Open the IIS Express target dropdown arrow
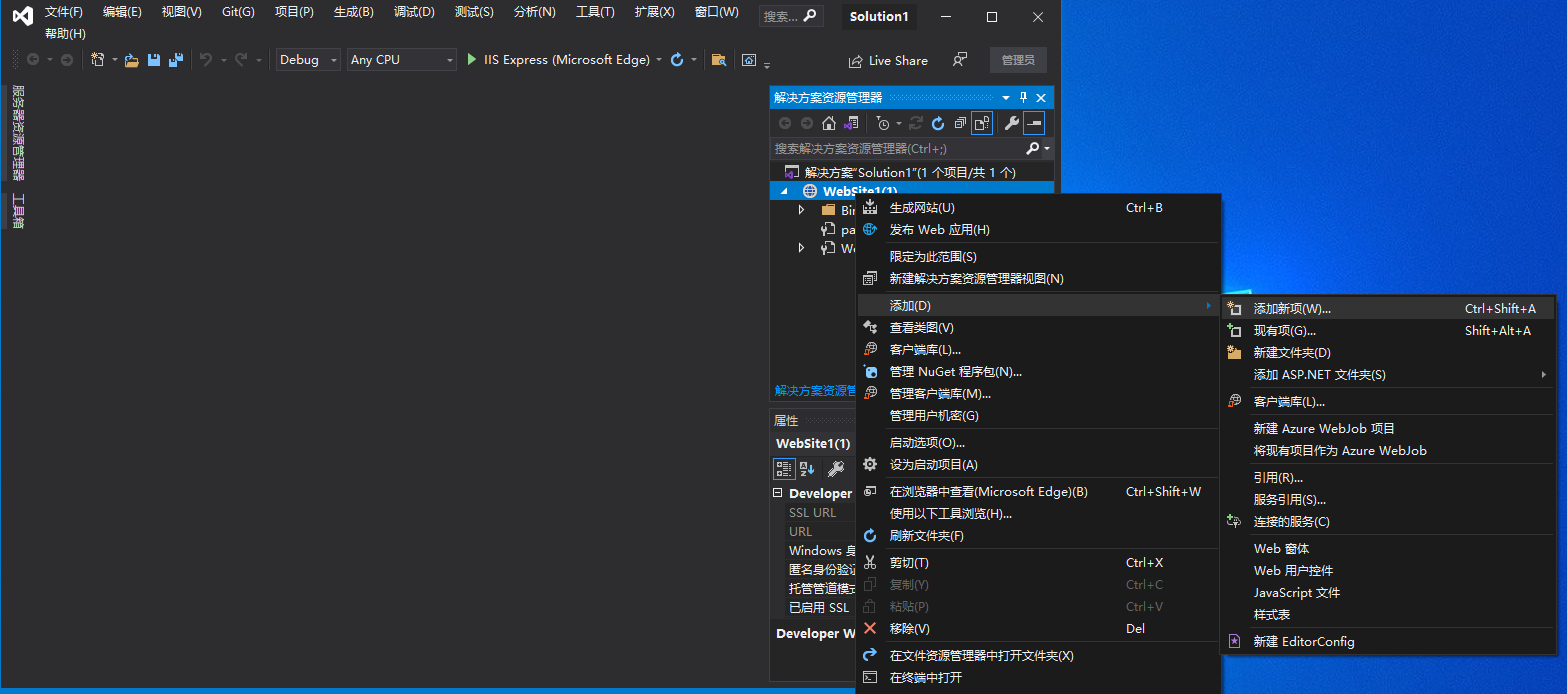The width and height of the screenshot is (1567, 694). [x=659, y=60]
